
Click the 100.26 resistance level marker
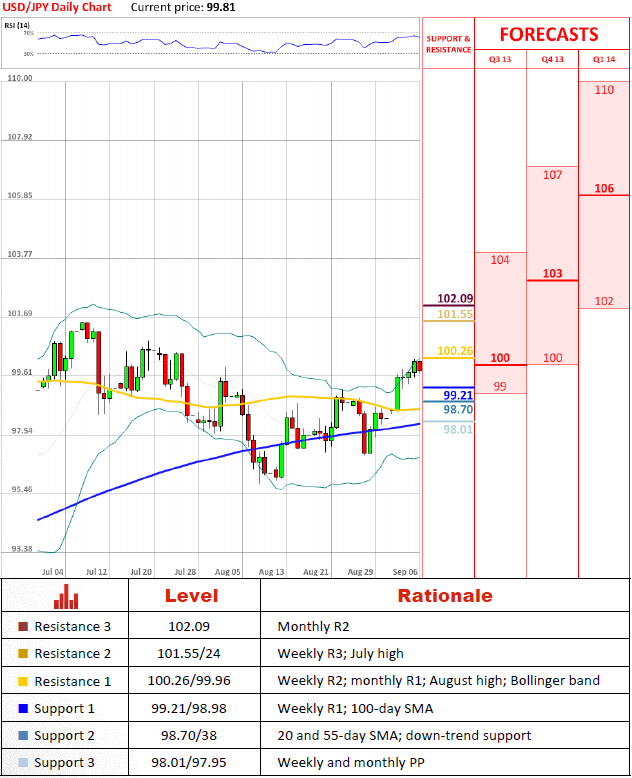(455, 351)
